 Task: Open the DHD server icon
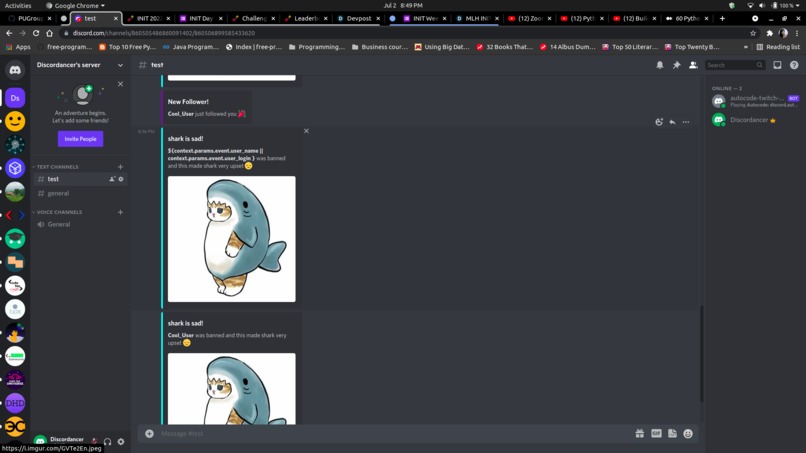[x=15, y=403]
